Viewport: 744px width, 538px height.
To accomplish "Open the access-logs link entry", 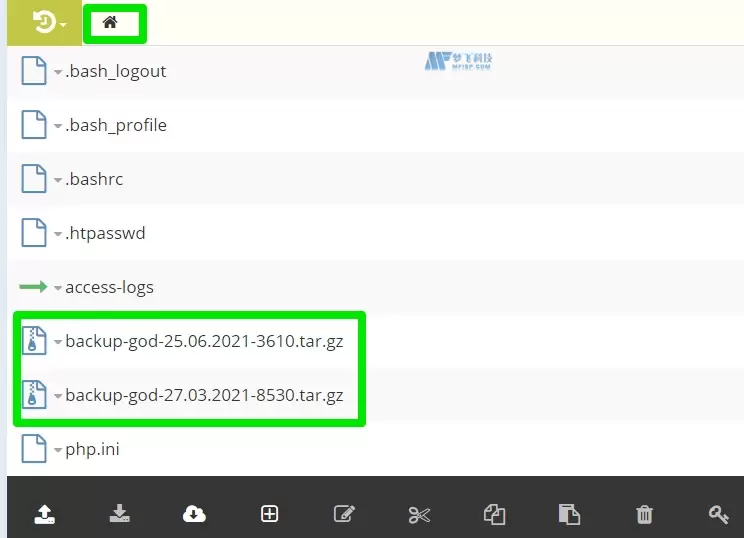I will point(110,288).
